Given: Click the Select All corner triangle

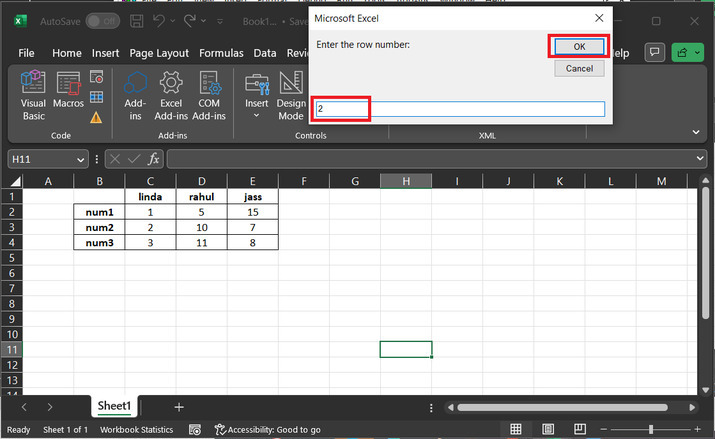Looking at the screenshot, I should pyautogui.click(x=16, y=181).
